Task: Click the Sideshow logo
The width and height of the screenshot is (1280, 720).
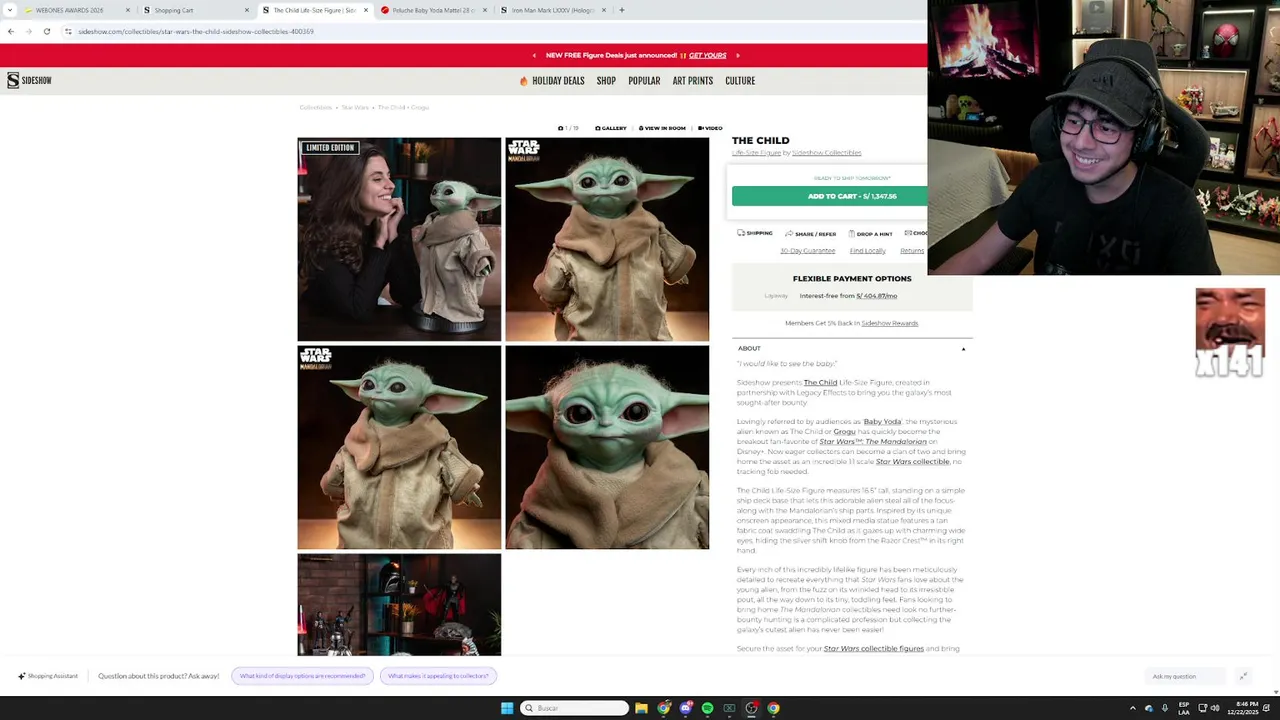Action: [29, 80]
